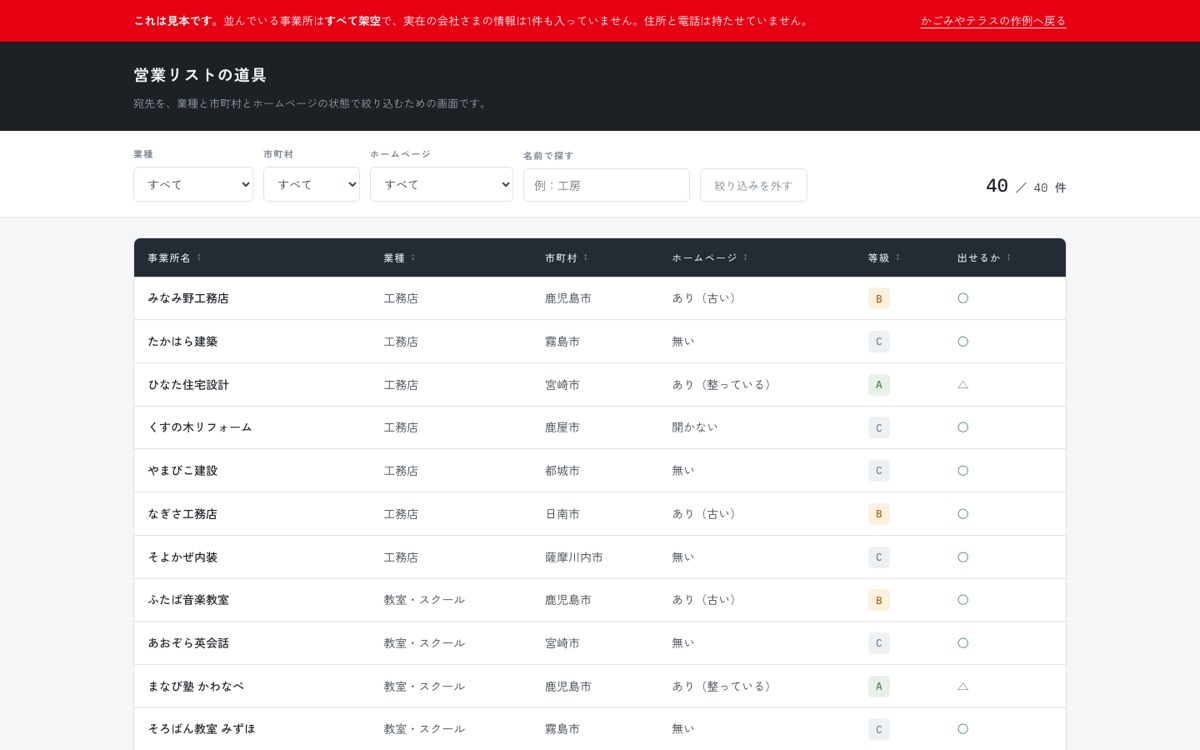This screenshot has width=1200, height=750.
Task: Select the みなみ野工務店 name cell
Action: (x=188, y=298)
